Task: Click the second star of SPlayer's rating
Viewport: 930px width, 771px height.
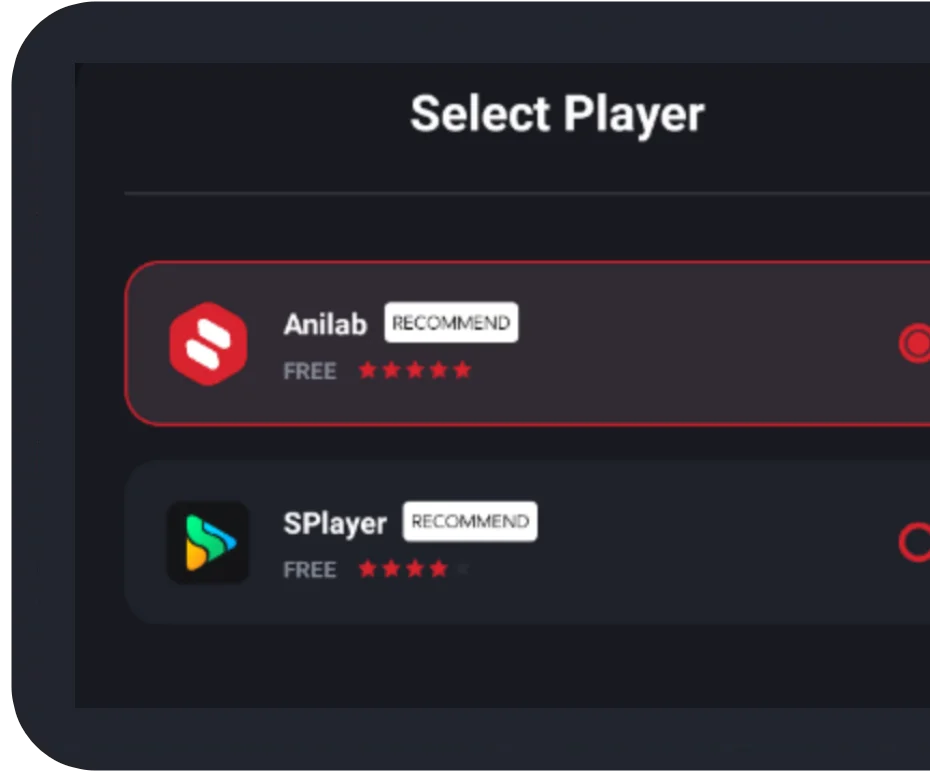Action: tap(391, 569)
